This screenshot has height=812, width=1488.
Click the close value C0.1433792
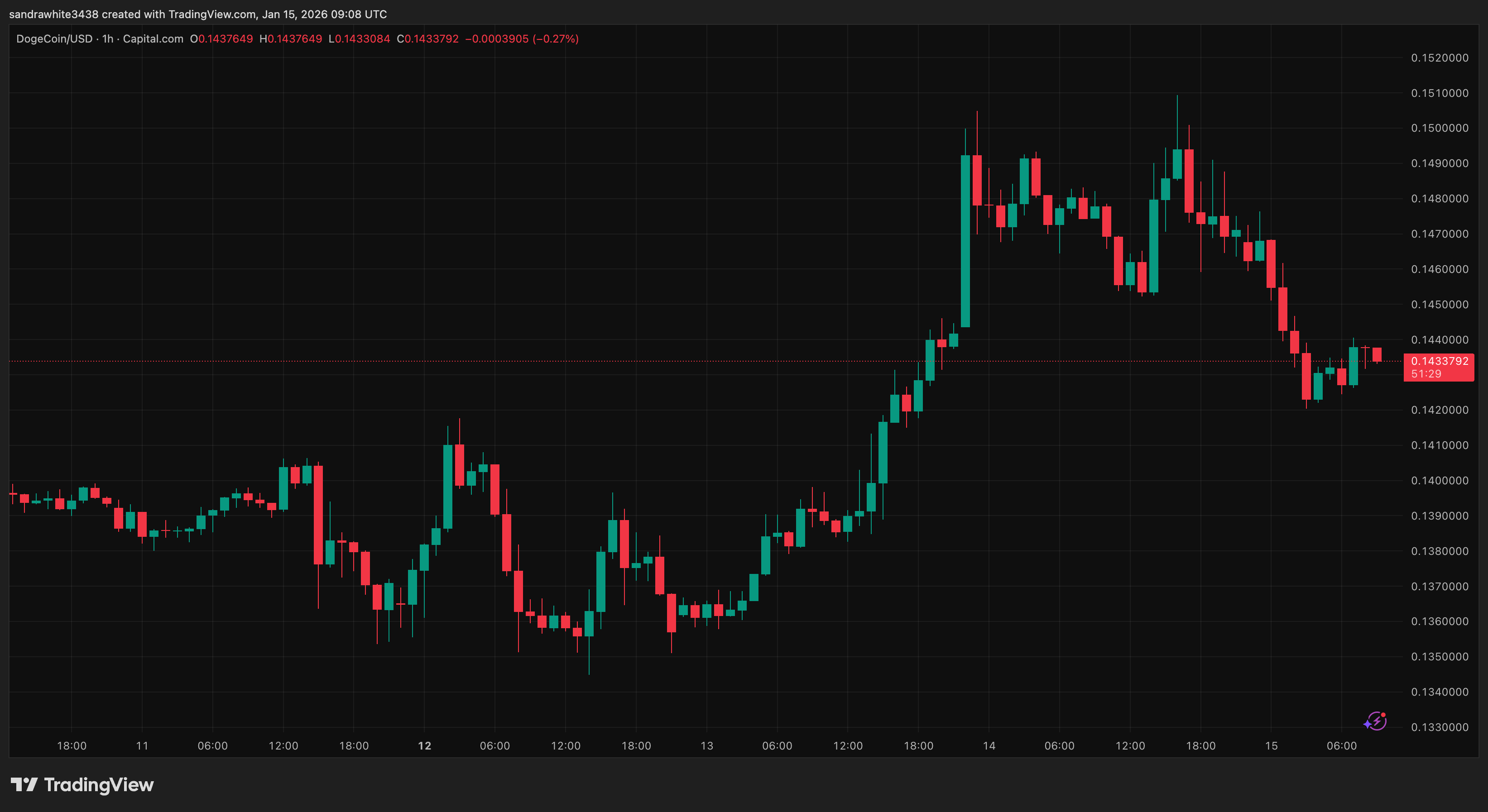click(x=427, y=39)
